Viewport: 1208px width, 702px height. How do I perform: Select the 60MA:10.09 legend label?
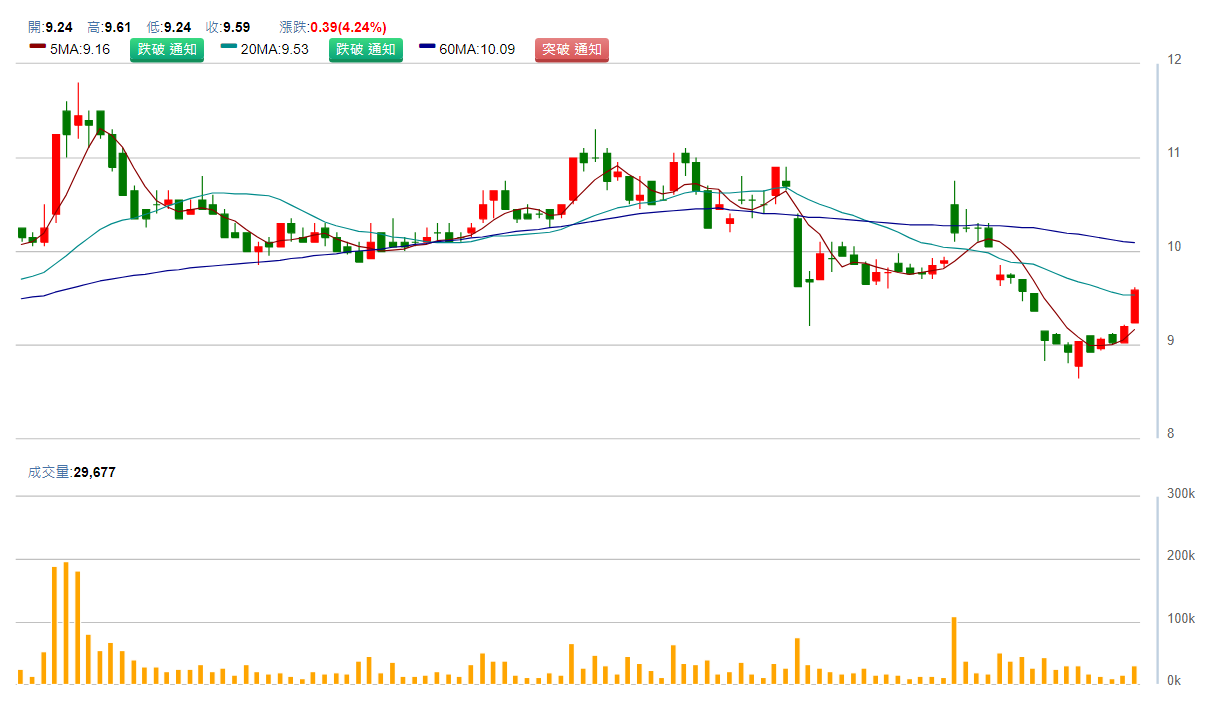477,49
